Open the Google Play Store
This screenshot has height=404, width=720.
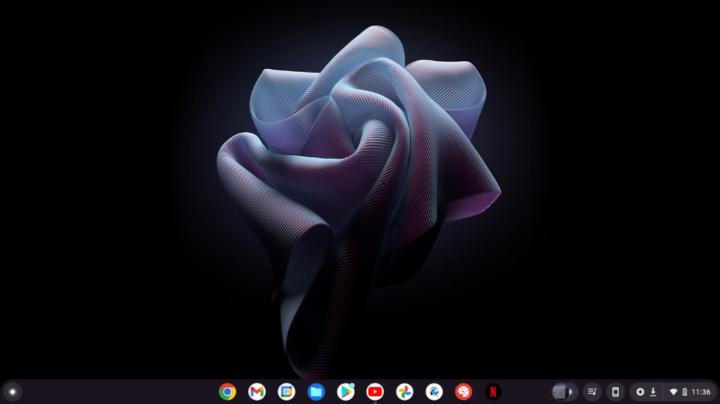345,392
